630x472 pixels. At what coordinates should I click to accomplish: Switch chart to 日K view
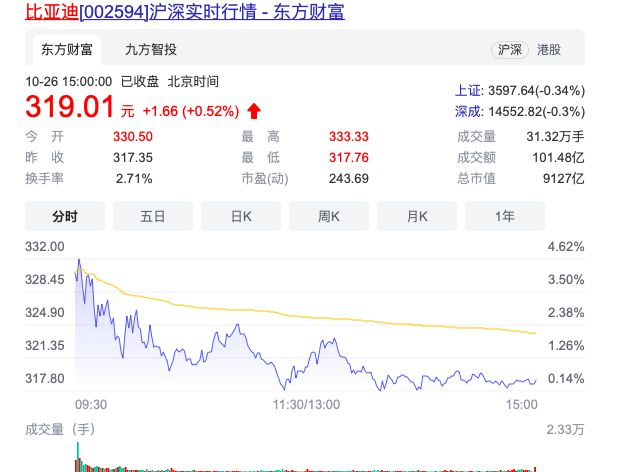point(241,216)
